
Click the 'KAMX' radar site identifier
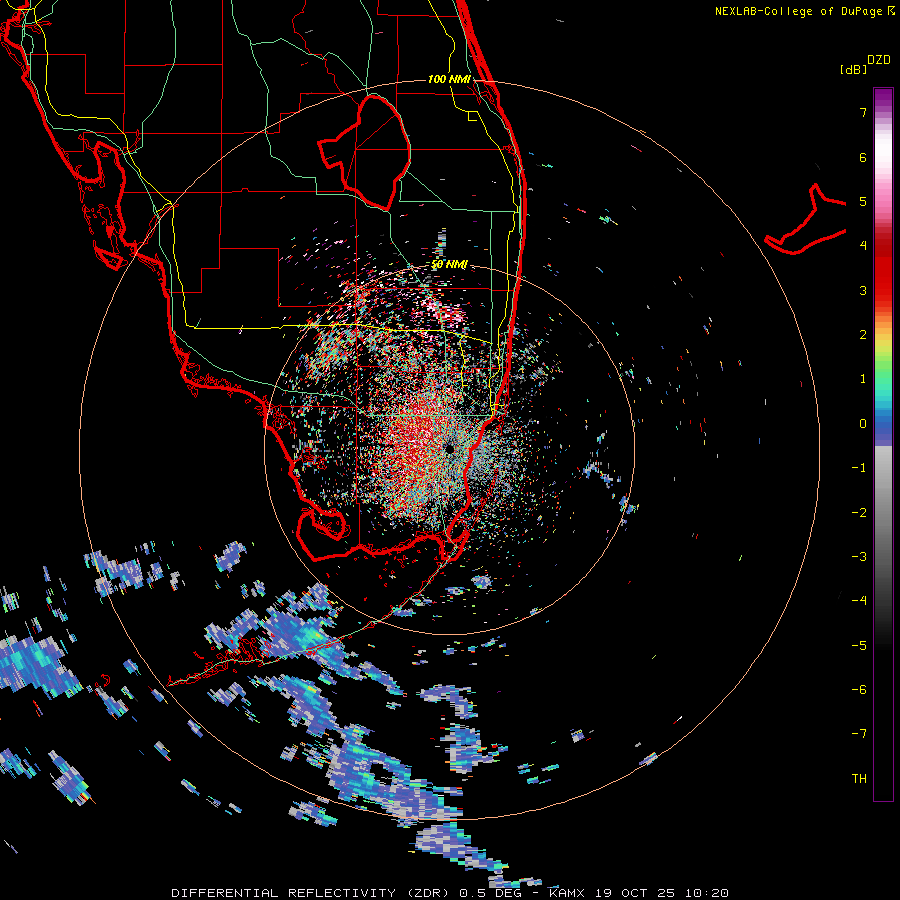click(x=567, y=893)
